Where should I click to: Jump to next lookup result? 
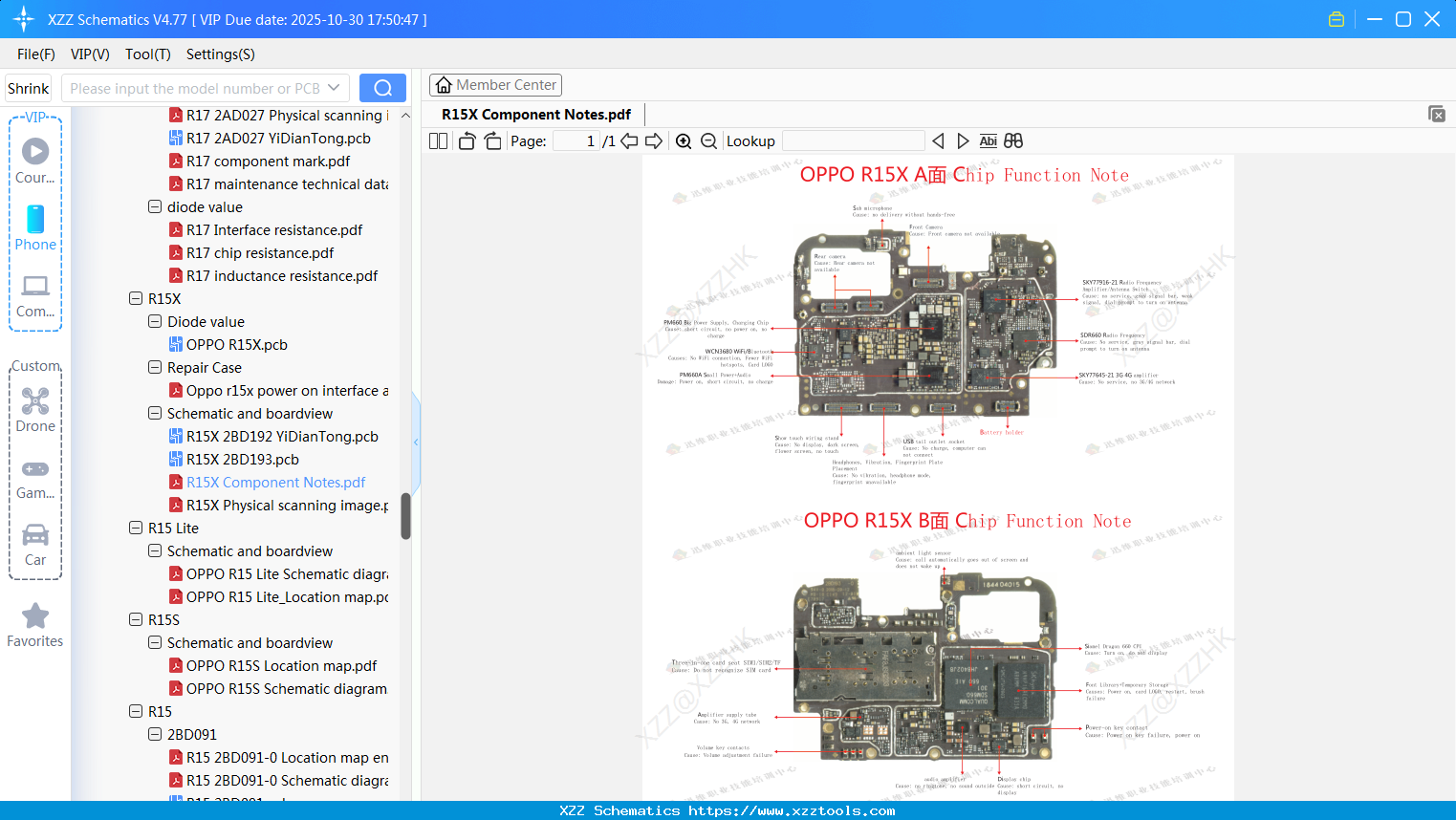(963, 141)
